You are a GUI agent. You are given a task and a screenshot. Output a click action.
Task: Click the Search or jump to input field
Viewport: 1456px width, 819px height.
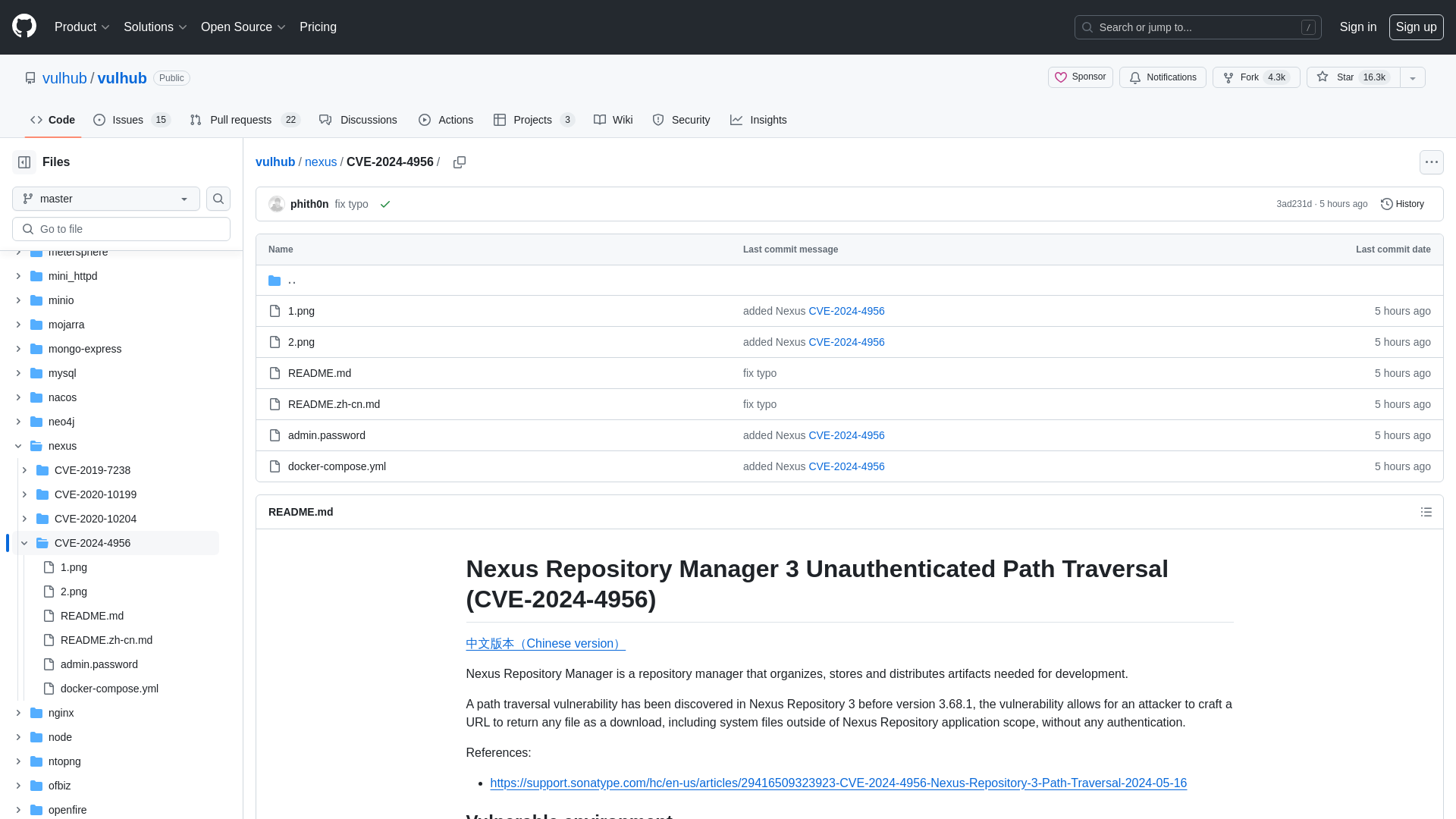pos(1197,27)
